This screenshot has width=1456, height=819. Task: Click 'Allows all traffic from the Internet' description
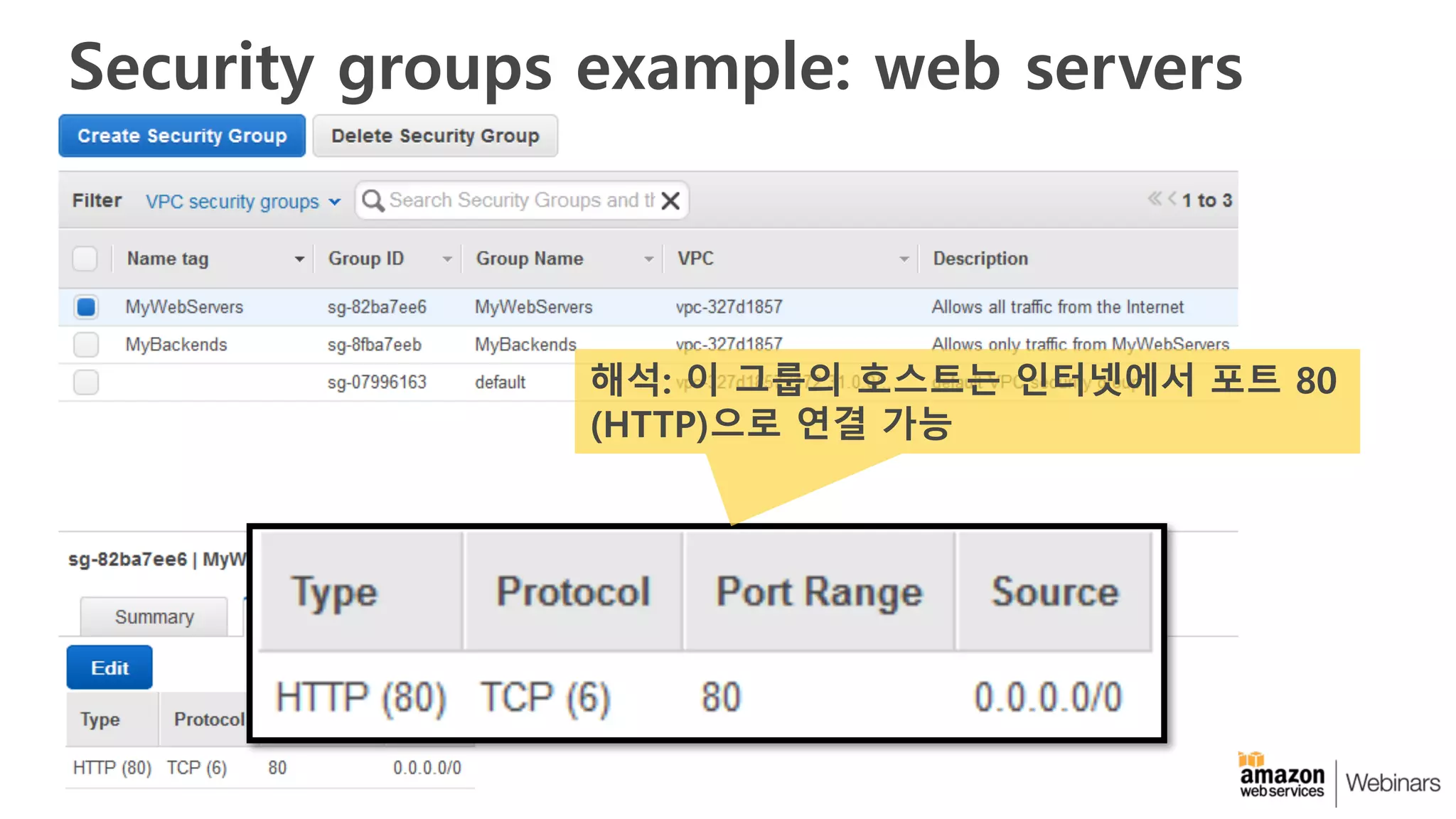[x=1057, y=307]
